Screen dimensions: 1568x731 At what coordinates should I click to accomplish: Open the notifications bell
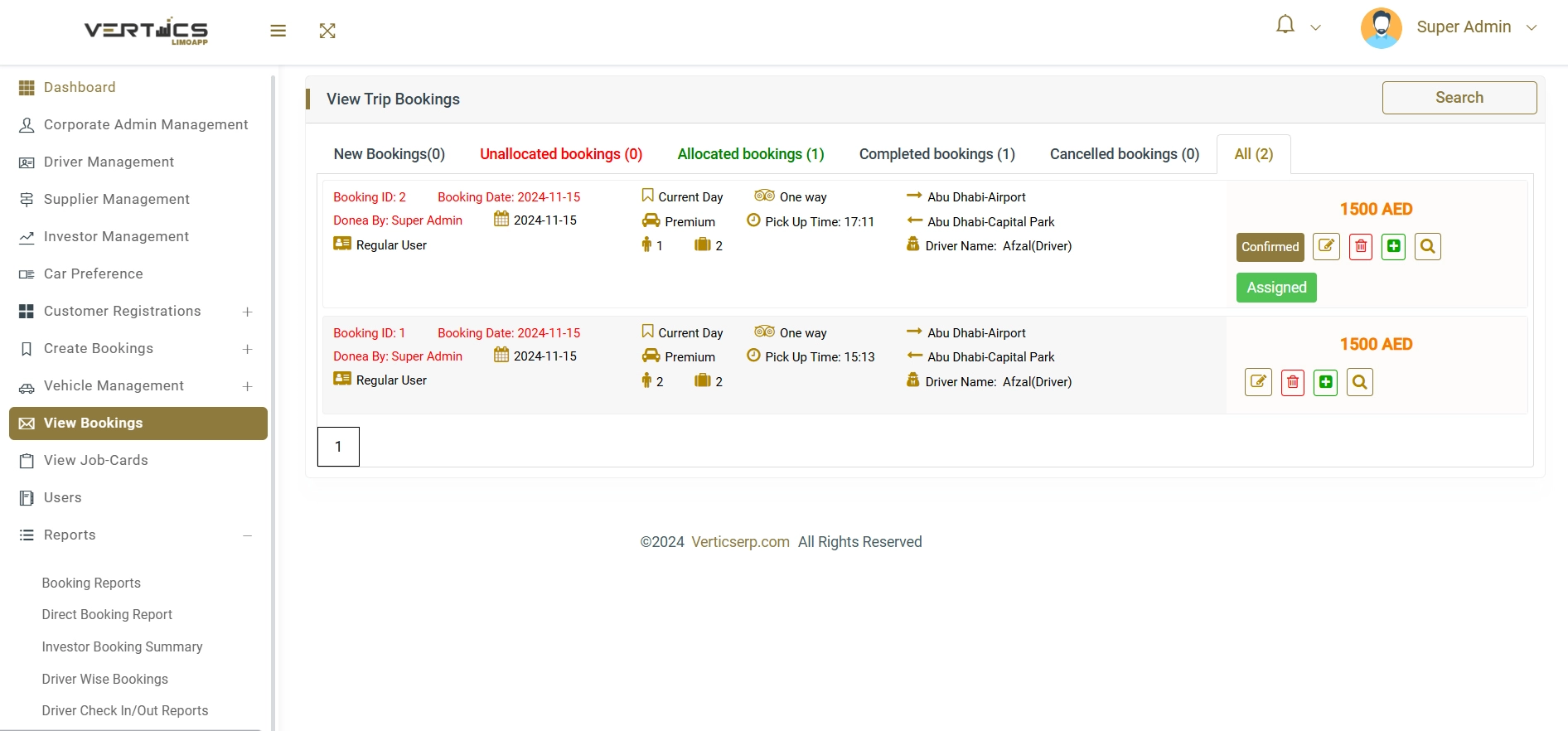tap(1285, 26)
